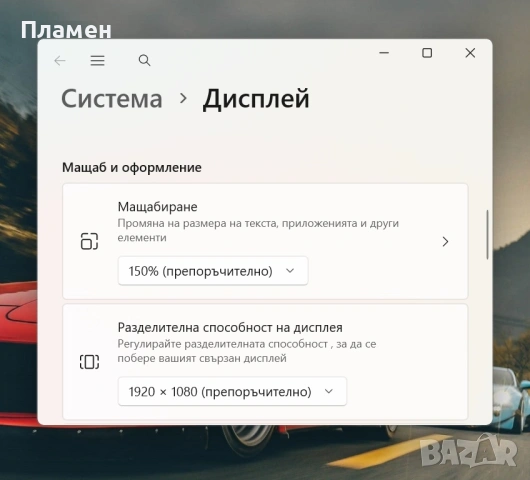Click the Регулирайте разделителната способност description
530x480 pixels.
click(247, 351)
